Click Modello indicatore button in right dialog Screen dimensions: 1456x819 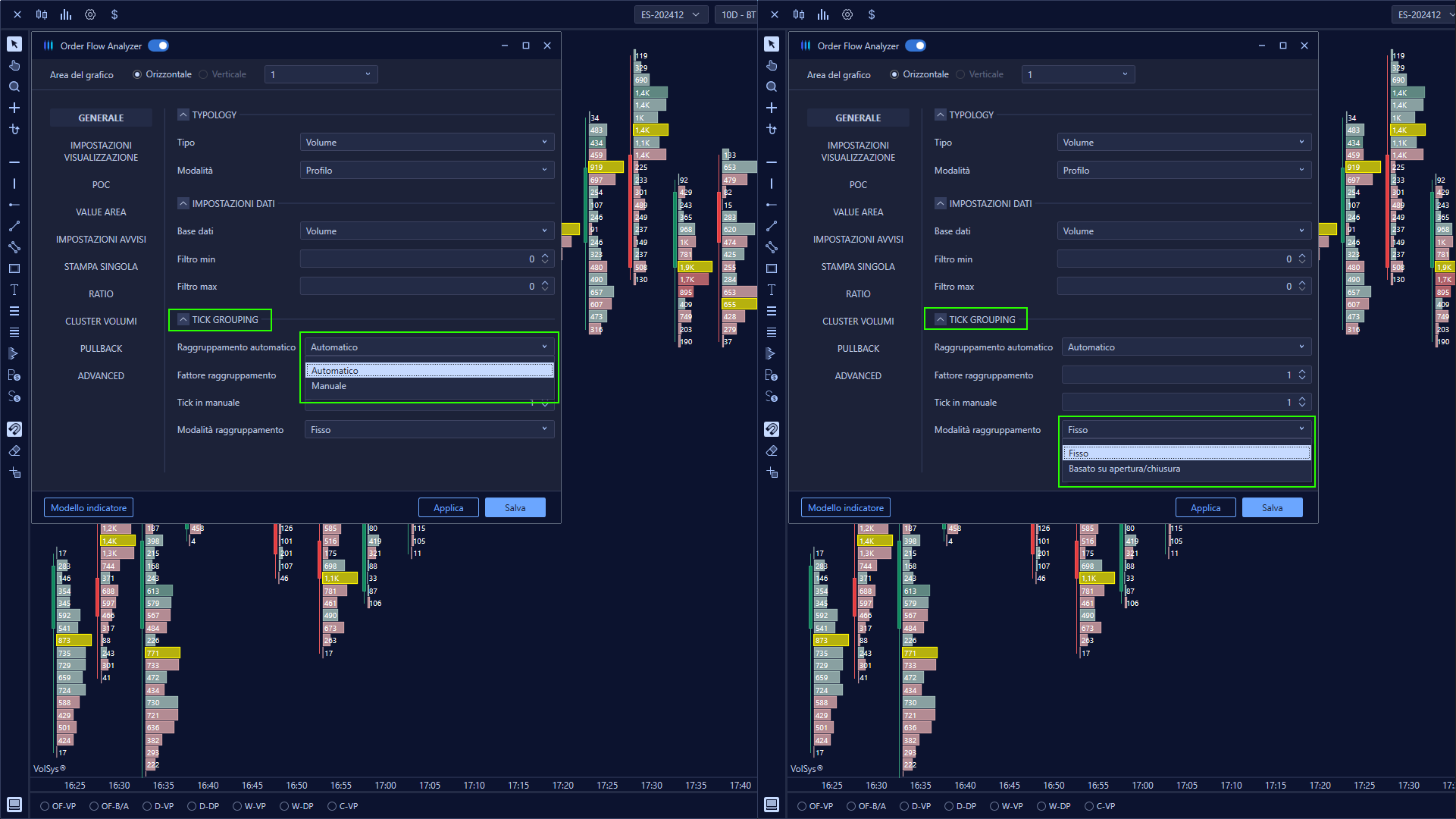(x=846, y=508)
